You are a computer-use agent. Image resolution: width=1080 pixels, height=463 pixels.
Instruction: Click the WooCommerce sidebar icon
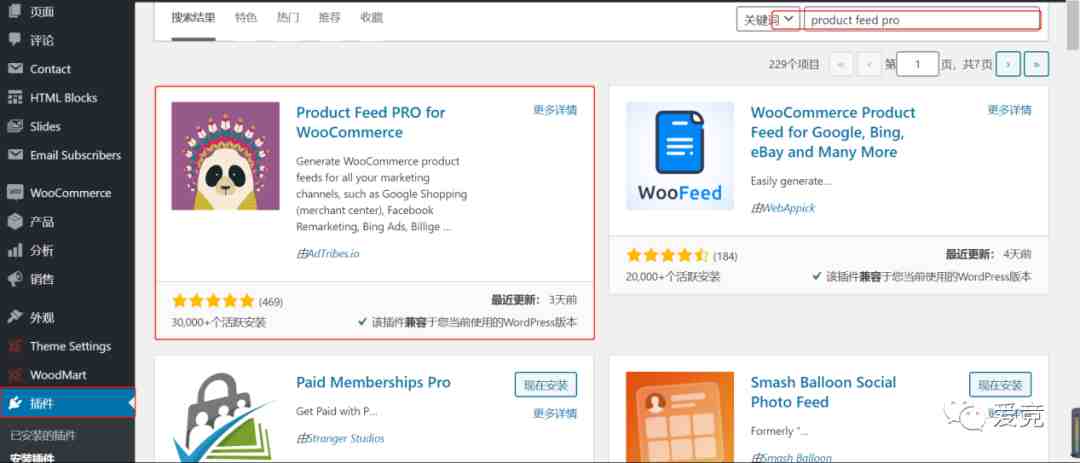[14, 193]
